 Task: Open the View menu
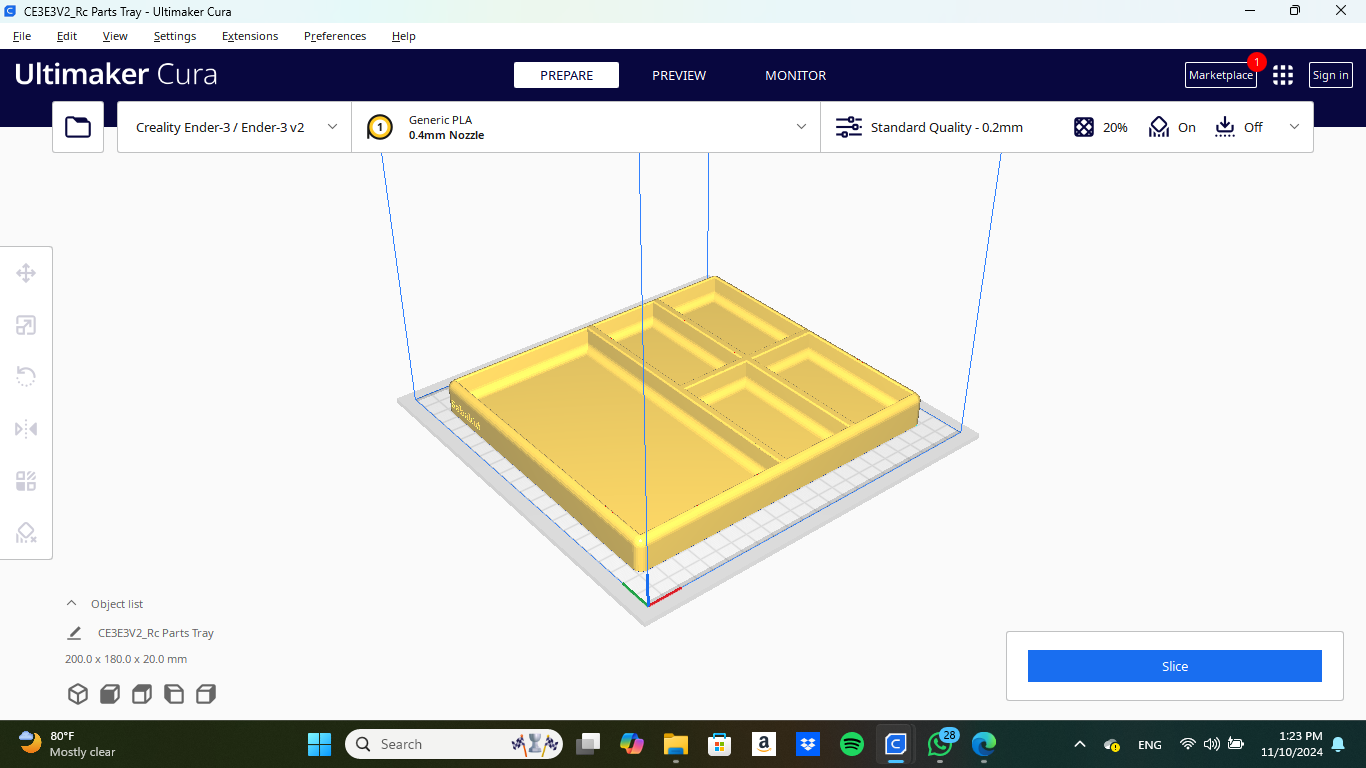click(x=115, y=36)
